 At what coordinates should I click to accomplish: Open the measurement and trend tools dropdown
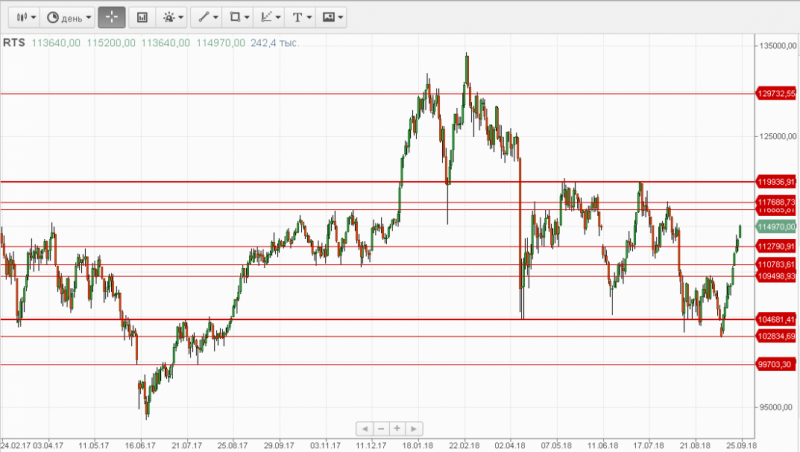(x=269, y=17)
